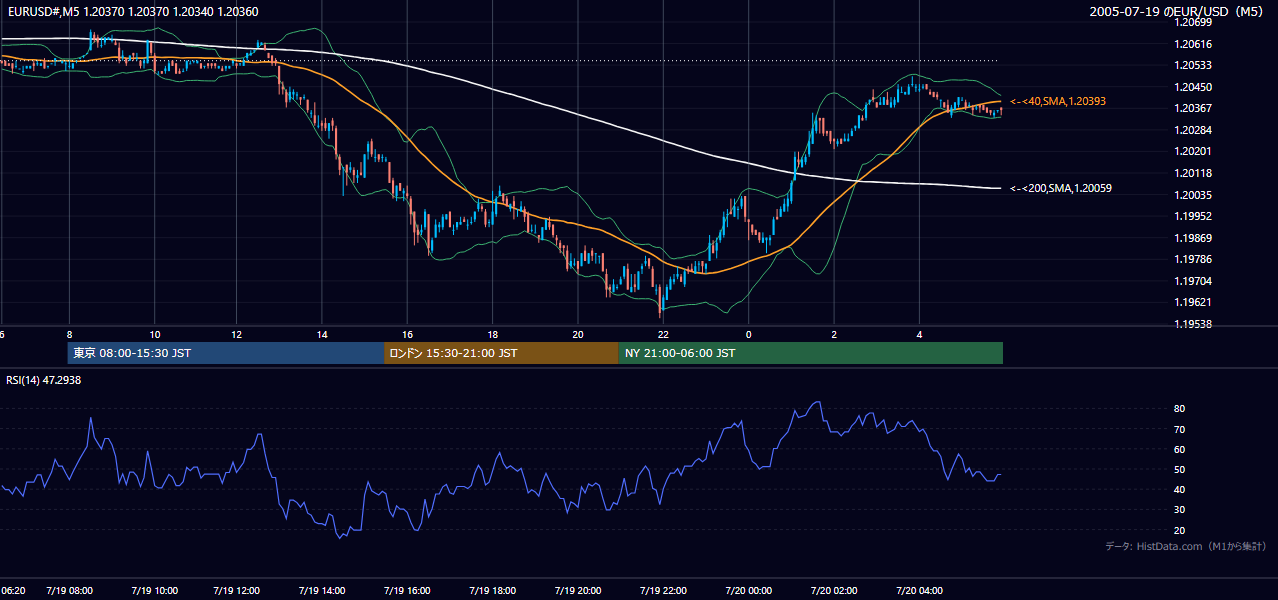
Task: Click the 40 SMA 1.20393 label
Action: click(x=1057, y=102)
